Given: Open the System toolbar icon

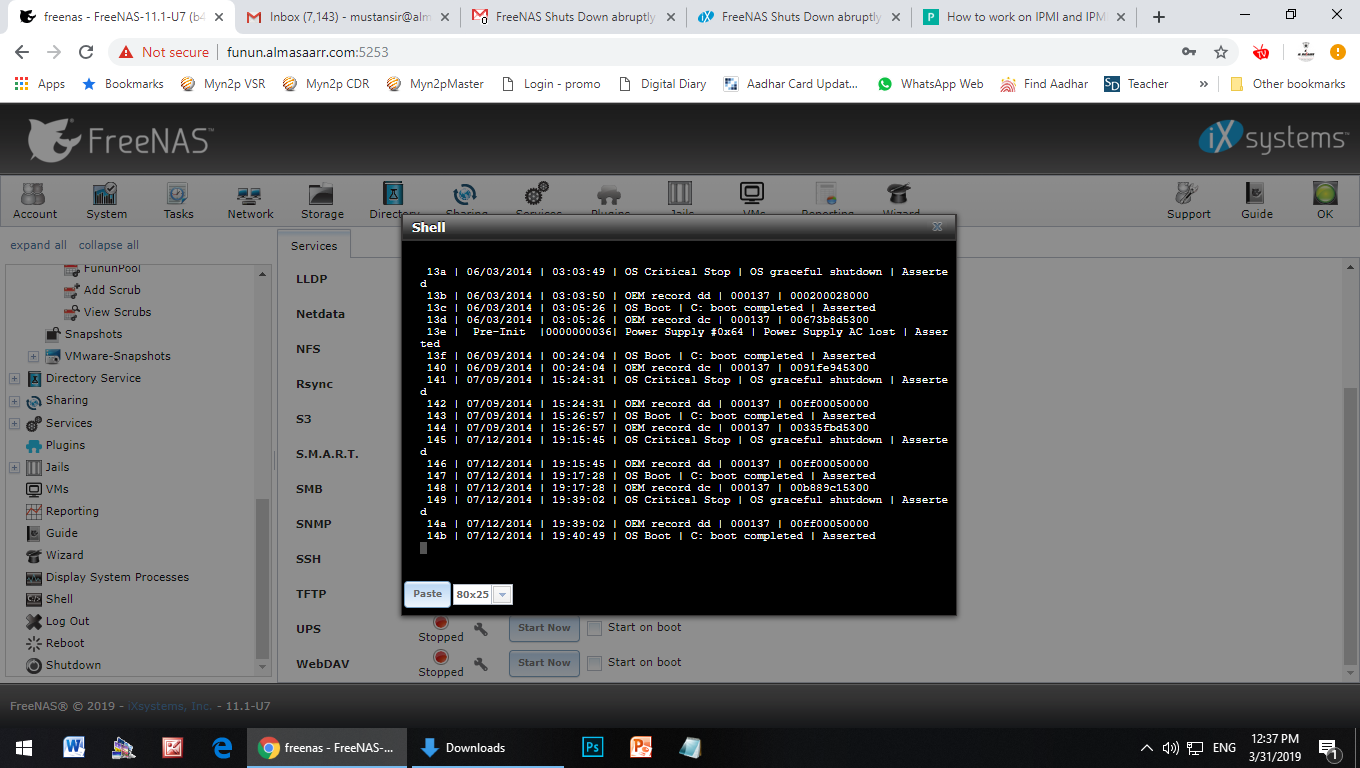Looking at the screenshot, I should tap(106, 200).
